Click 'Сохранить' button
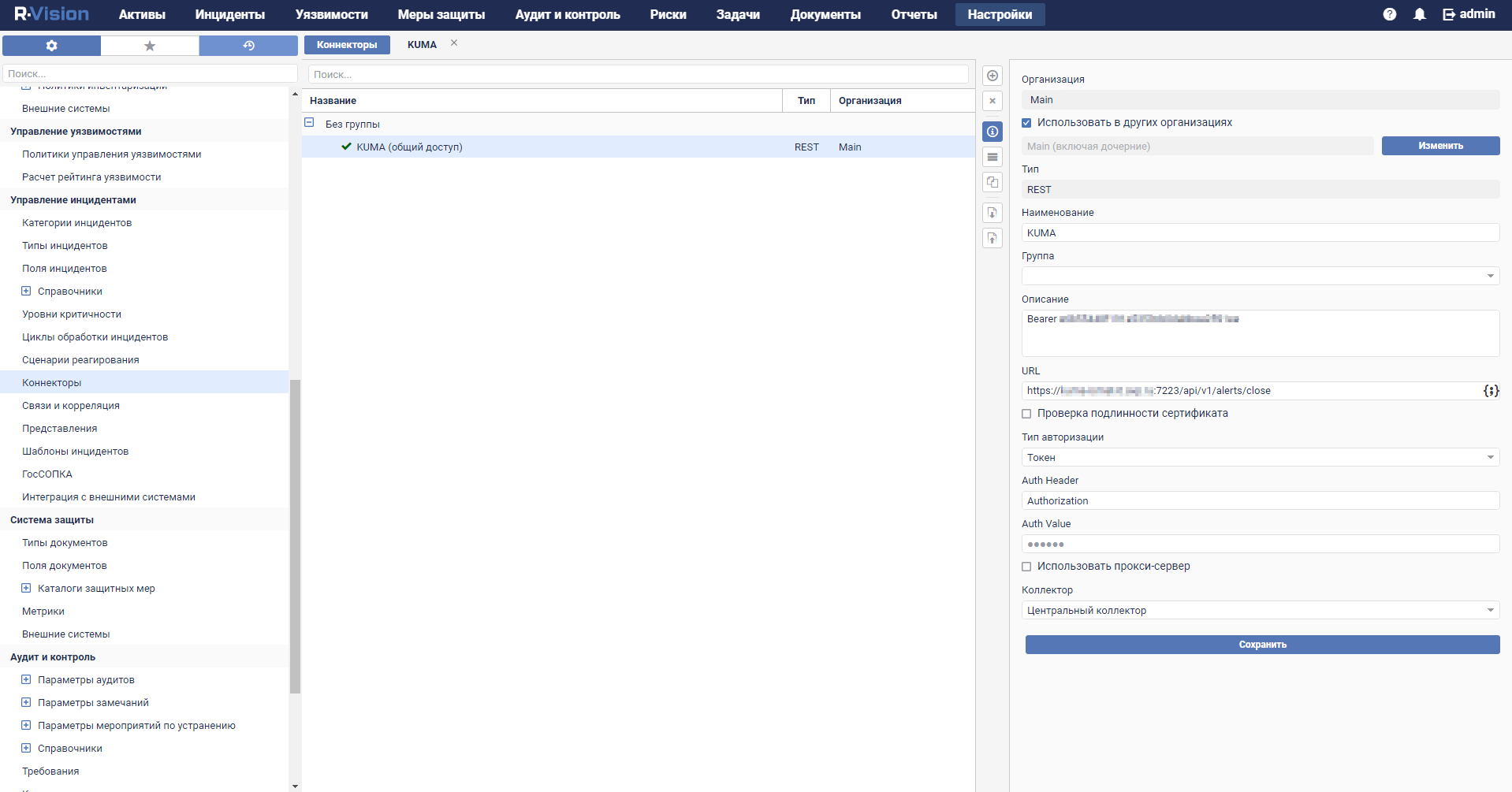This screenshot has width=1512, height=792. [x=1262, y=645]
